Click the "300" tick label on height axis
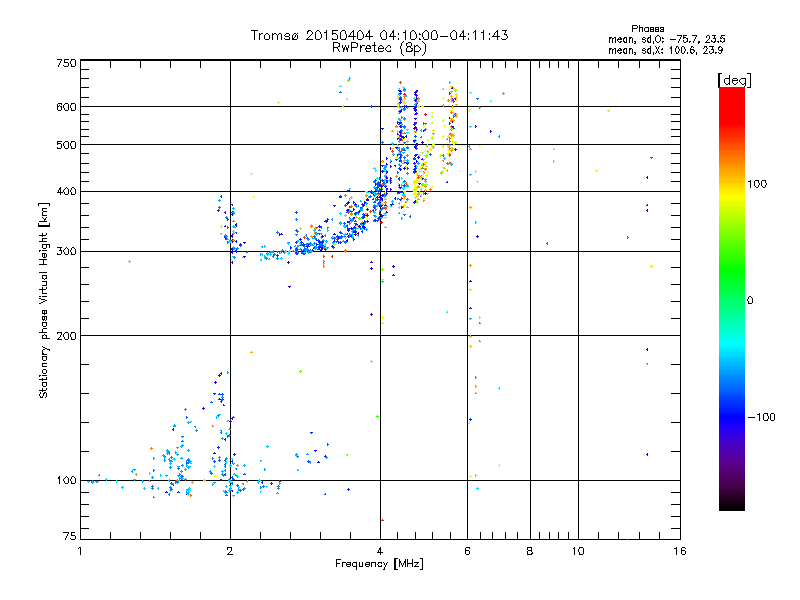The image size is (800, 600). coord(66,252)
